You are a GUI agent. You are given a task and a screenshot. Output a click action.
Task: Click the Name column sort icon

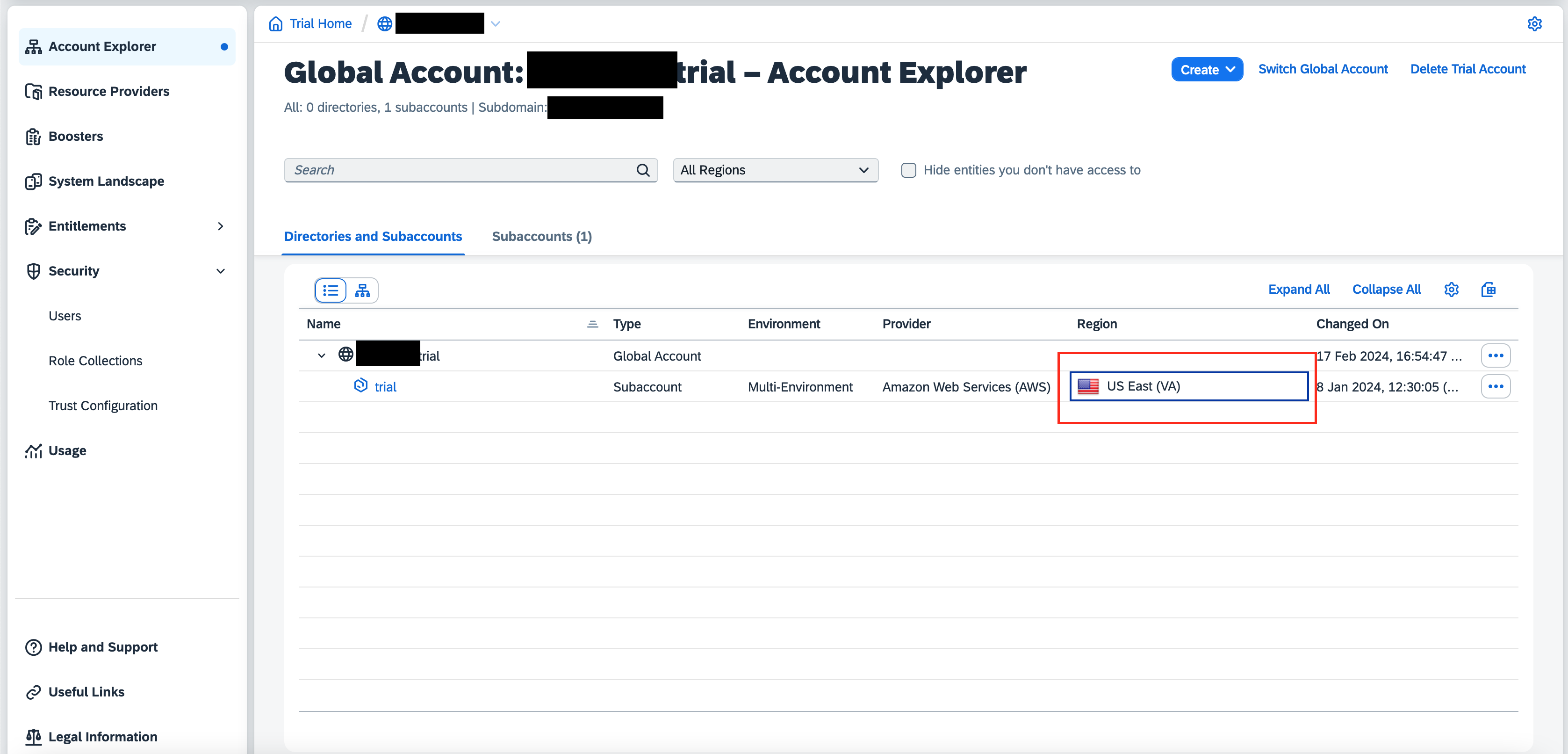click(592, 324)
